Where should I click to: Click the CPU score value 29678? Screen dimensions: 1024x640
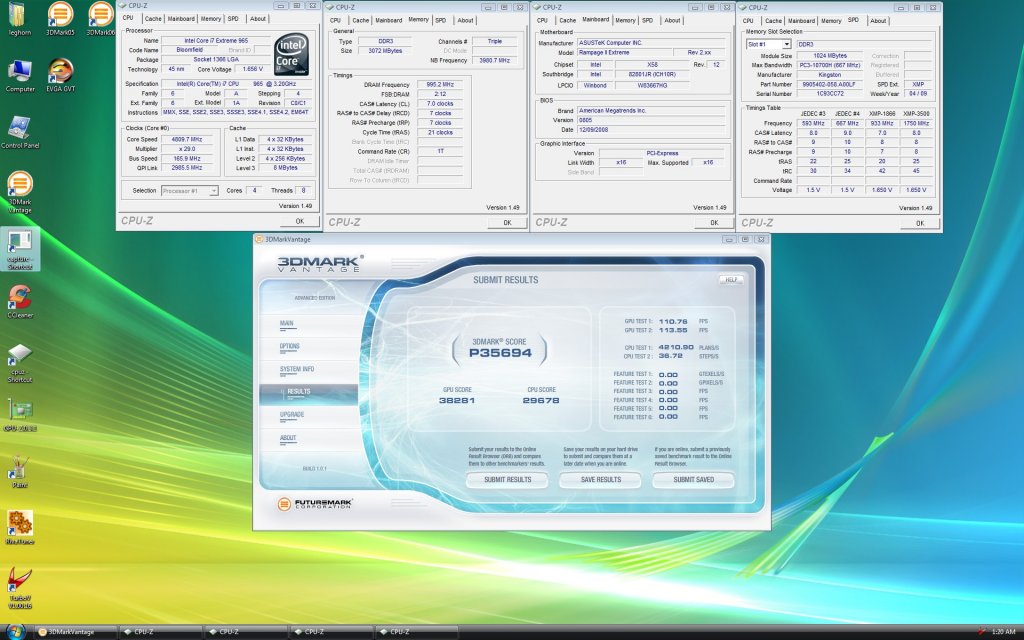point(541,400)
